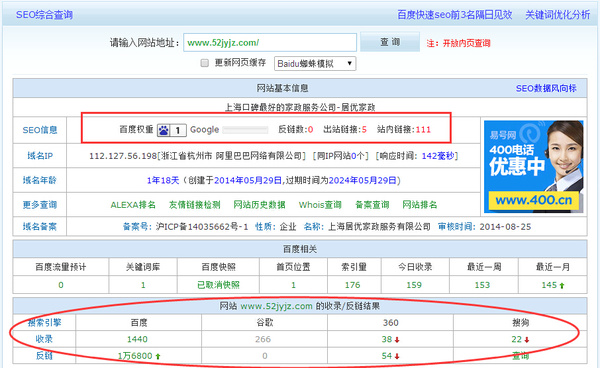Click the red down arrow beside 22
The width and height of the screenshot is (600, 368).
coord(527,340)
